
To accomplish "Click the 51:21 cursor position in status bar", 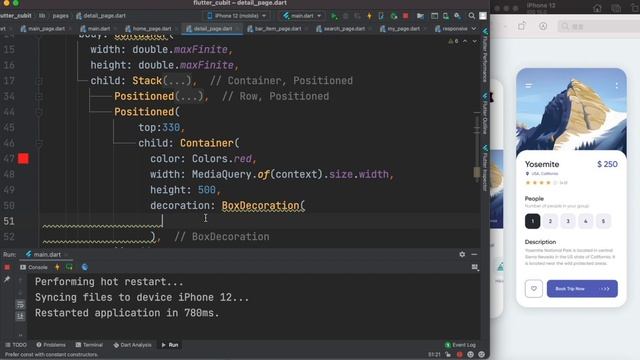I will pyautogui.click(x=434, y=355).
